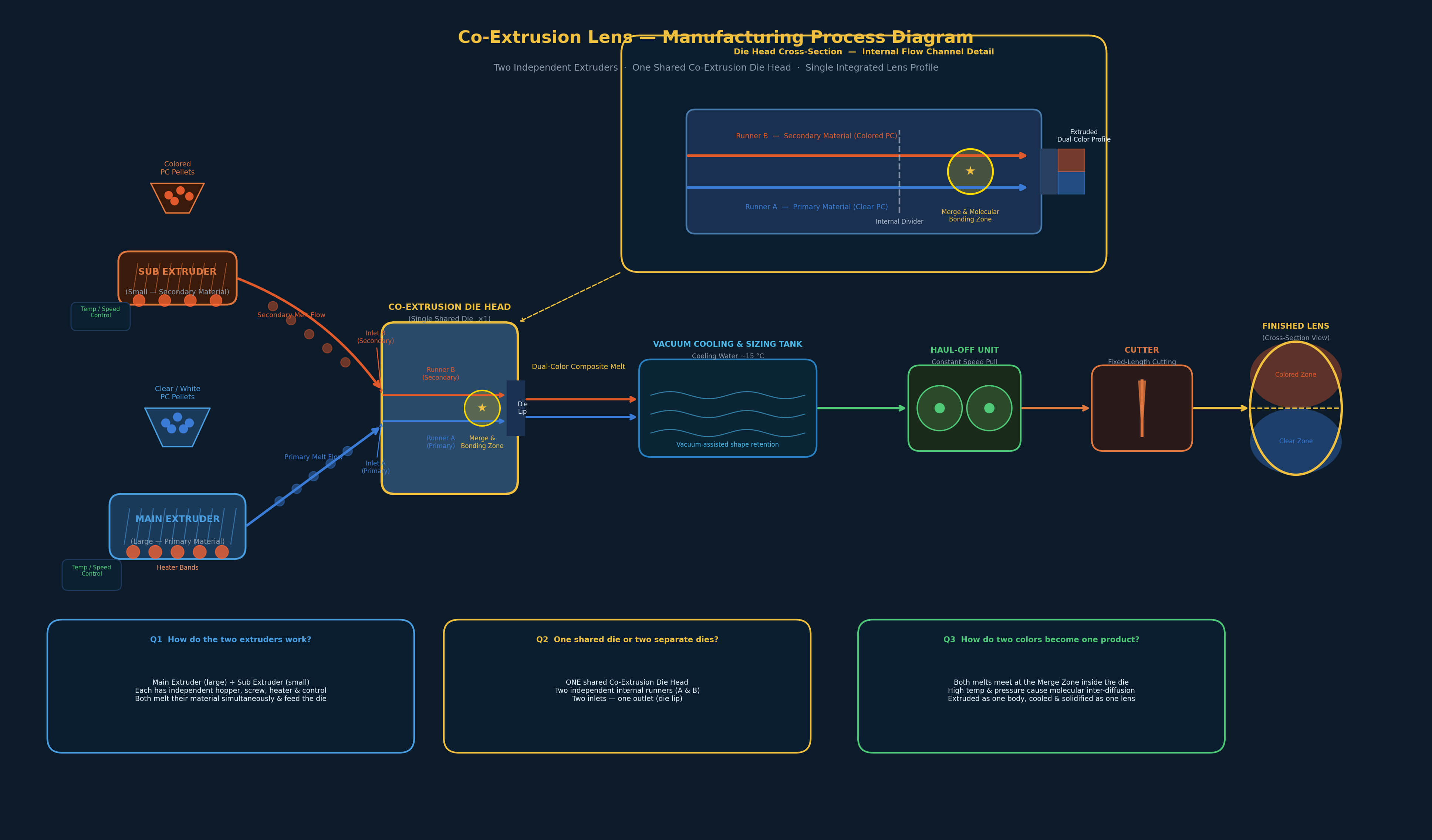Click the Secondary Melt Flow label

pos(291,315)
